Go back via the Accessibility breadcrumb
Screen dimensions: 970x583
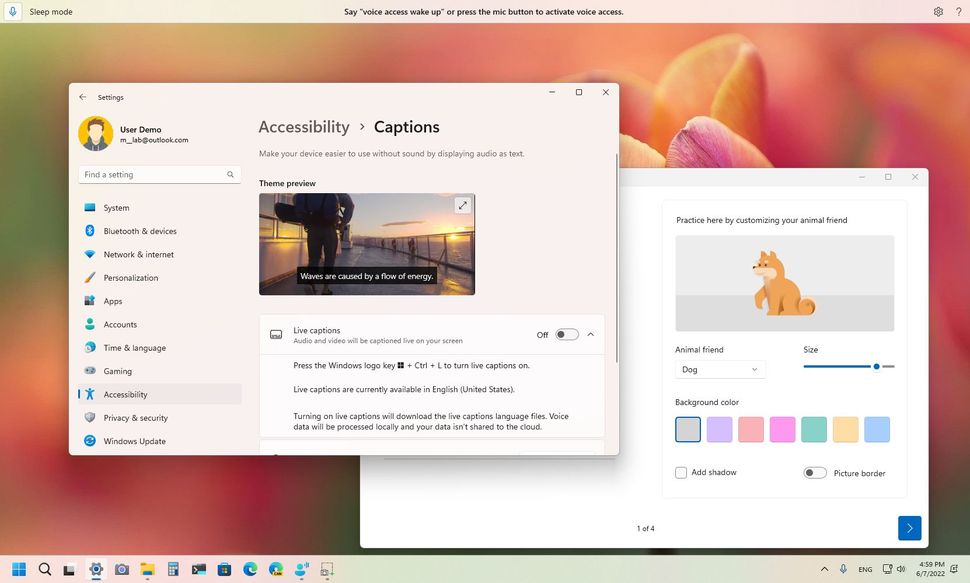click(303, 127)
